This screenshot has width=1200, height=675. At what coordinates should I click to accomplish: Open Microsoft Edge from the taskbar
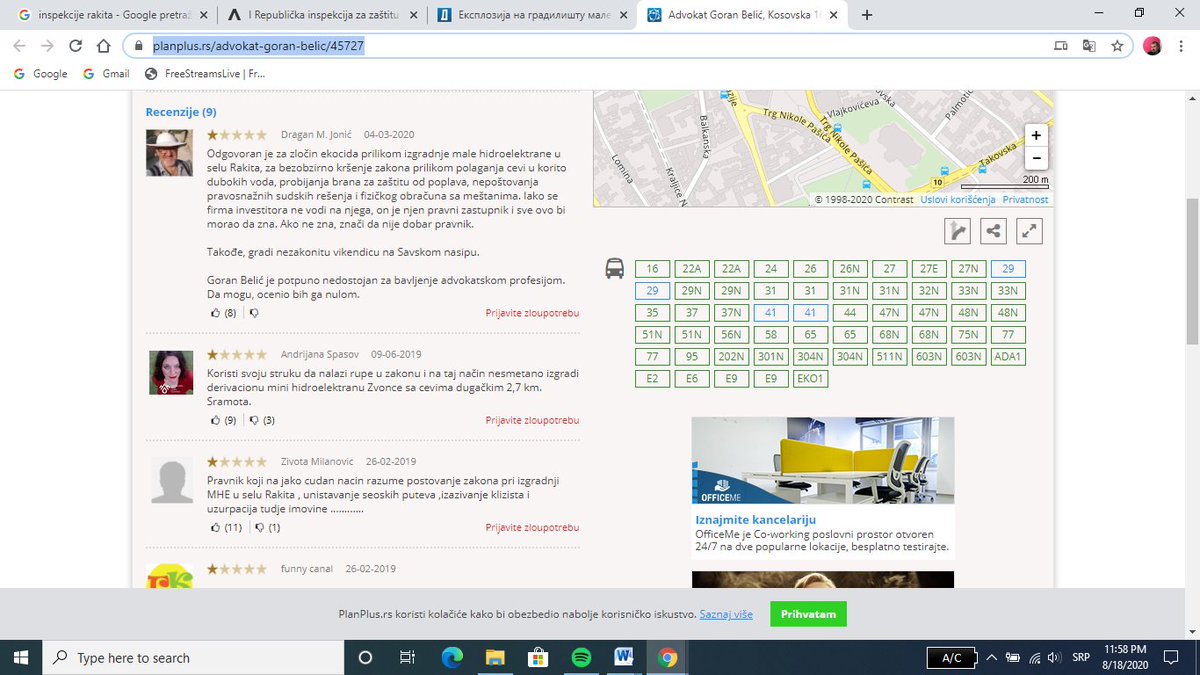[451, 657]
